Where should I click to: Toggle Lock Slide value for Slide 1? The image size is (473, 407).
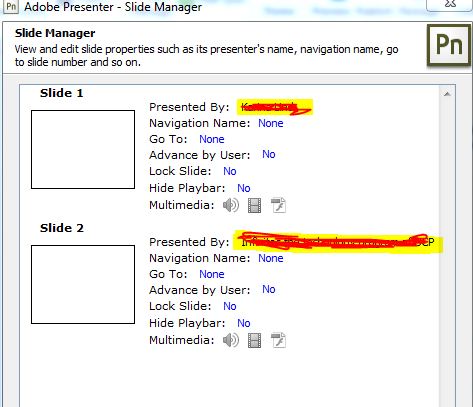(x=230, y=171)
